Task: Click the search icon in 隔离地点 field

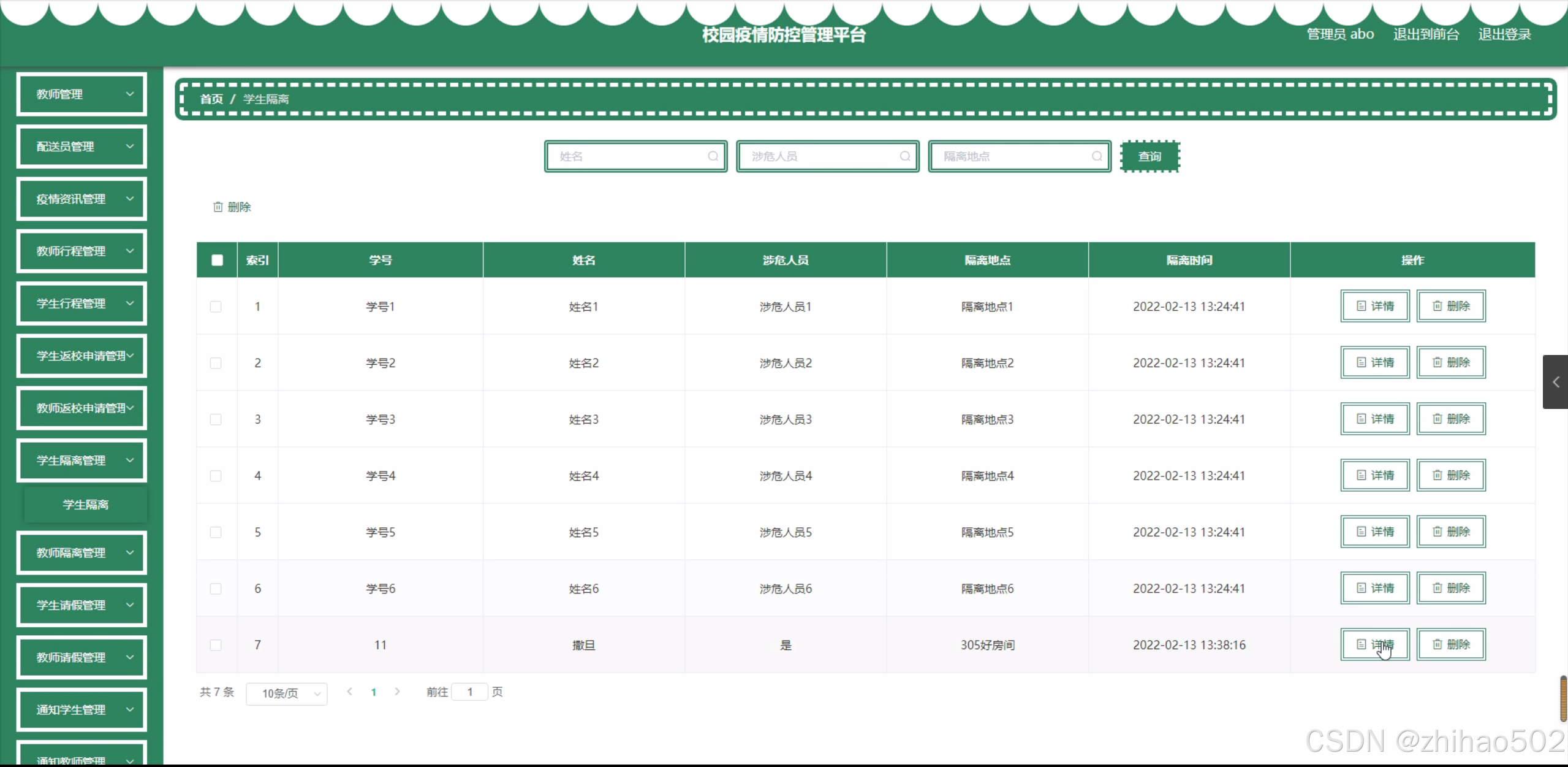Action: [1097, 156]
